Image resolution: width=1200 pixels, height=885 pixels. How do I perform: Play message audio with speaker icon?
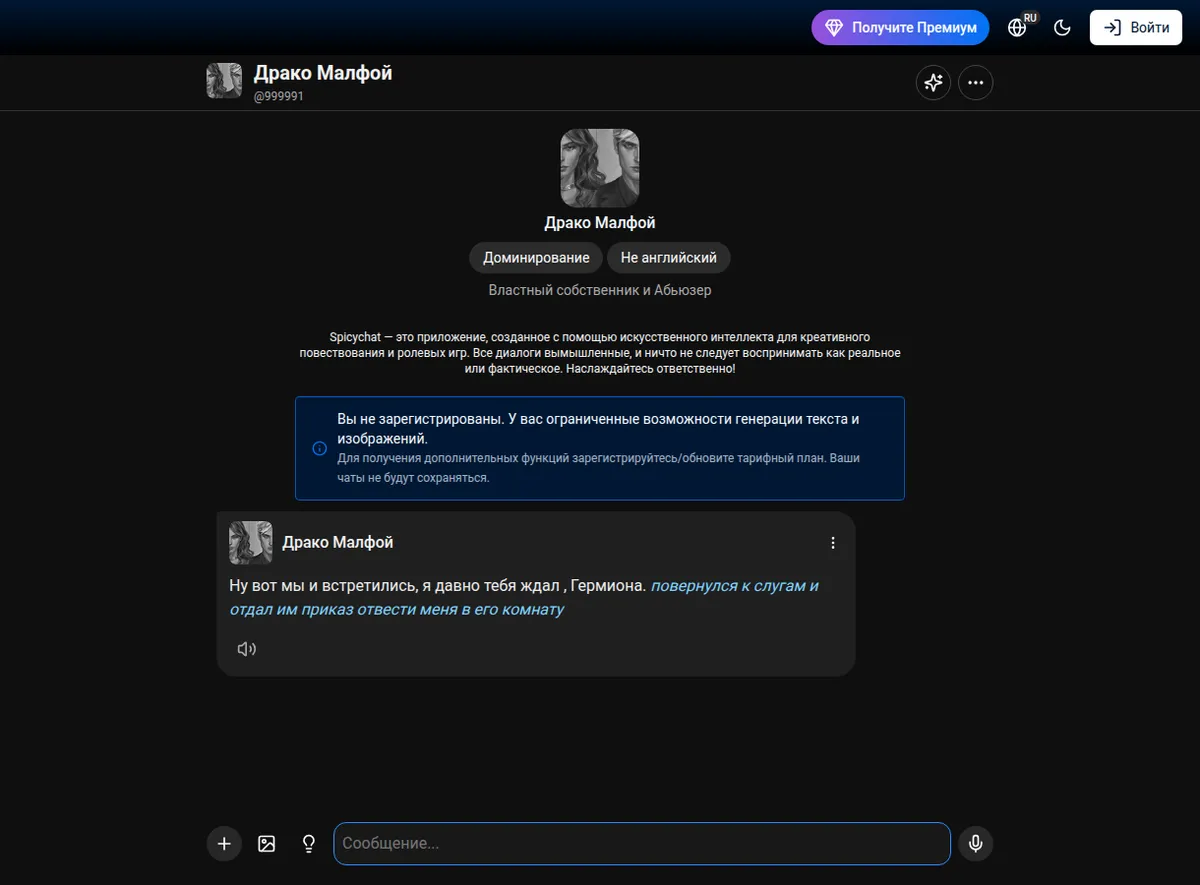(246, 649)
